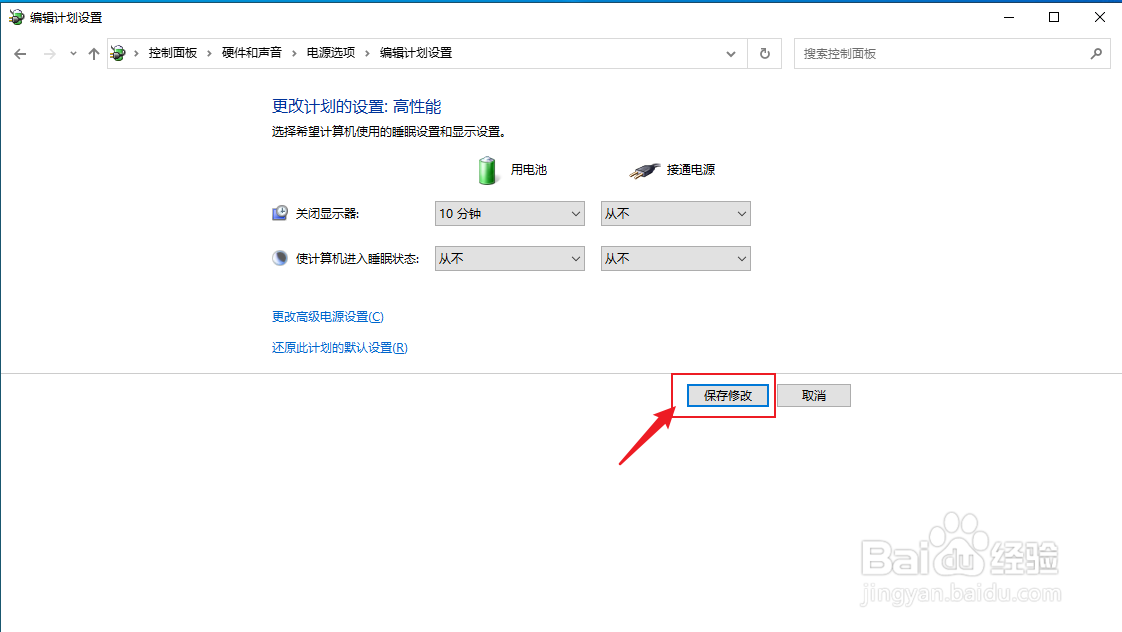This screenshot has height=632, width=1122.
Task: Open the 10 分钟 display timeout dropdown on battery
Action: tap(509, 213)
